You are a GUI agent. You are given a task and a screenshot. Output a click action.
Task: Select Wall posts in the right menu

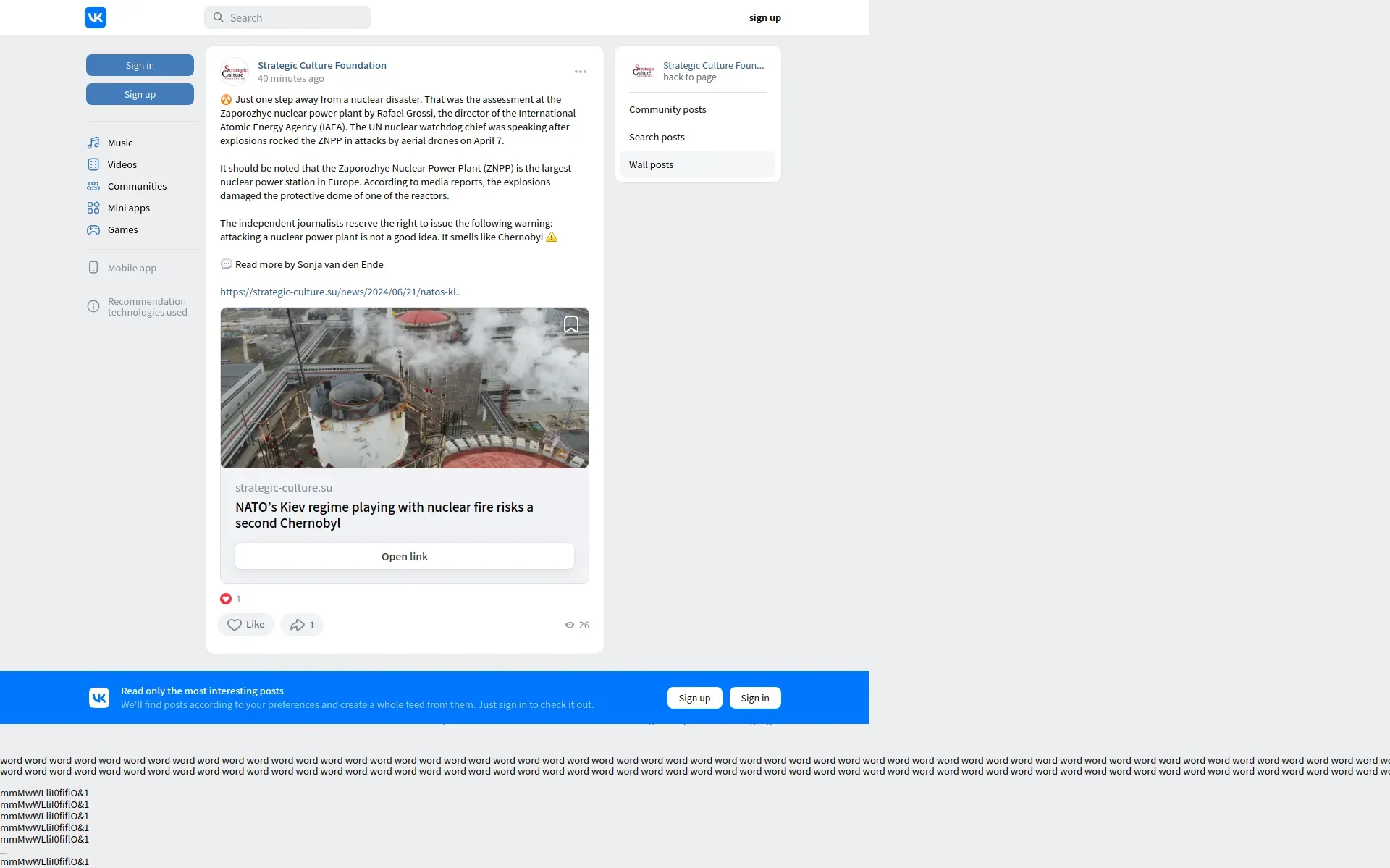[651, 164]
